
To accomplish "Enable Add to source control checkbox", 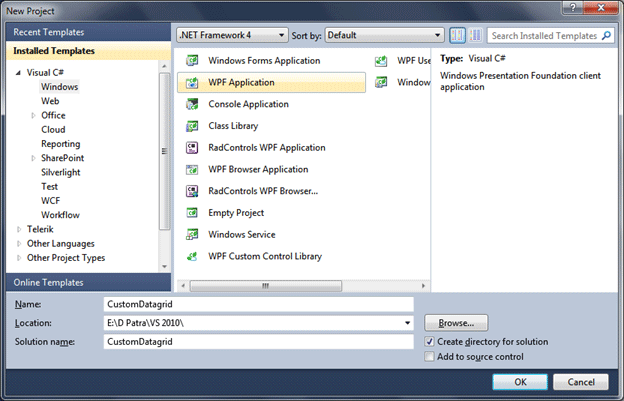I will click(x=429, y=356).
